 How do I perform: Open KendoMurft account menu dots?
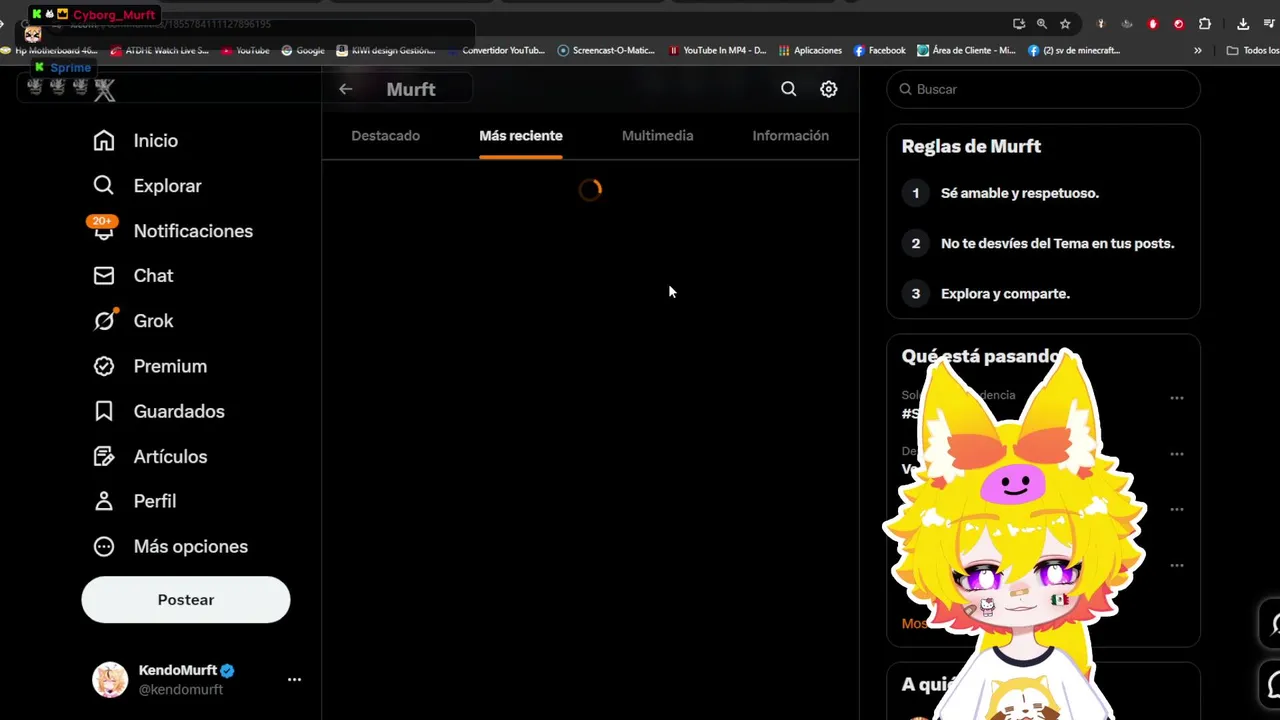[294, 679]
